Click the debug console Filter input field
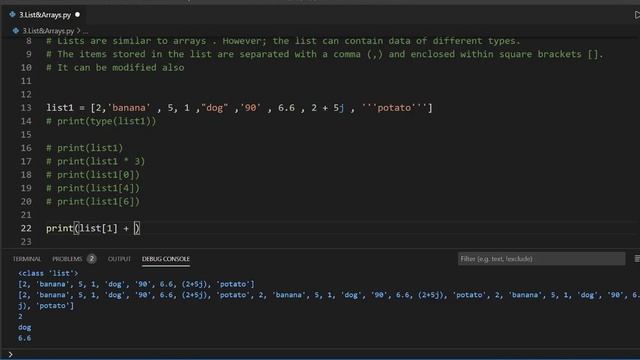The height and width of the screenshot is (360, 640). point(541,258)
